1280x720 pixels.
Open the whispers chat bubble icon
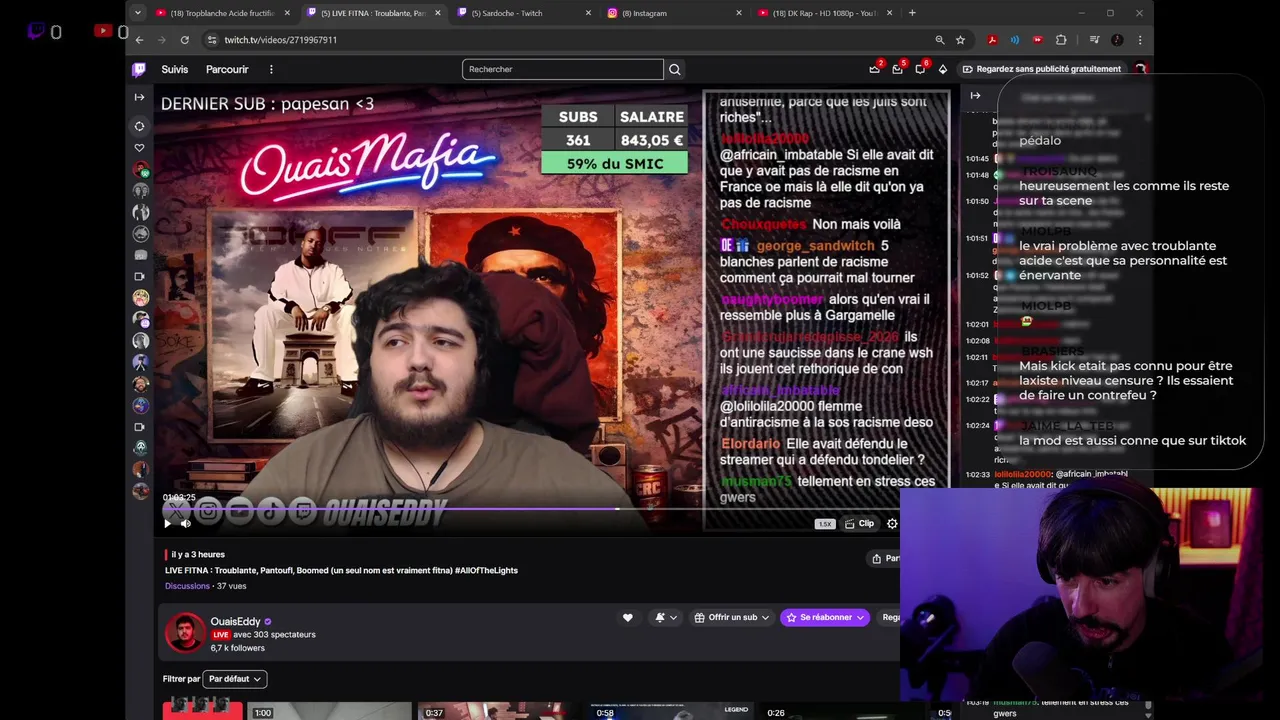(x=920, y=69)
